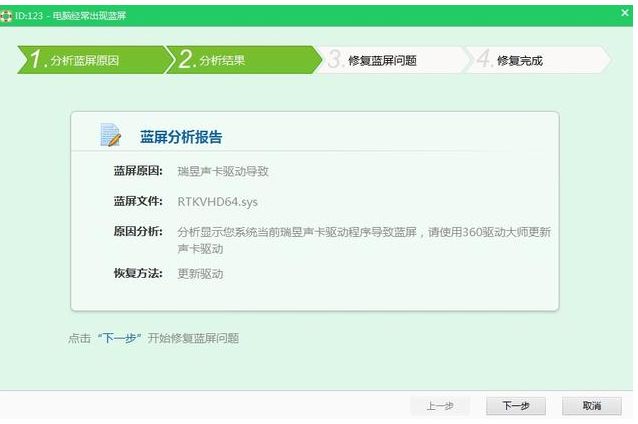638x424 pixels.
Task: Click the 蓝屏文件 label
Action: click(138, 201)
